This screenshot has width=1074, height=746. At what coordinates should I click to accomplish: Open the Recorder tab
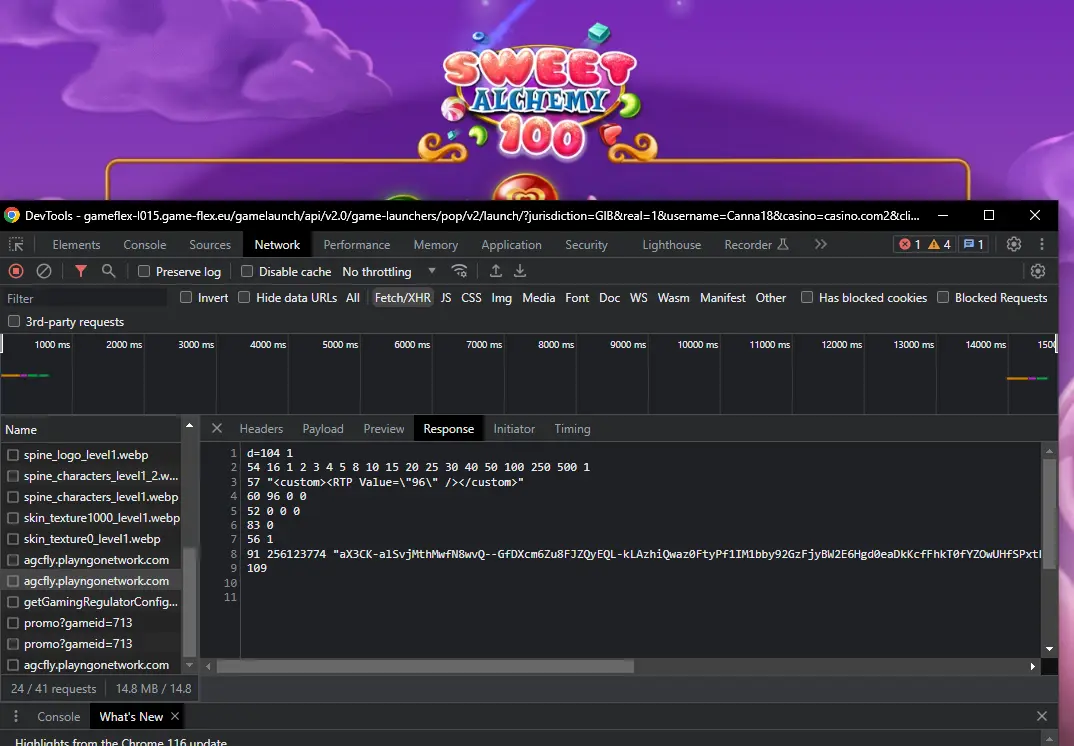(x=756, y=245)
